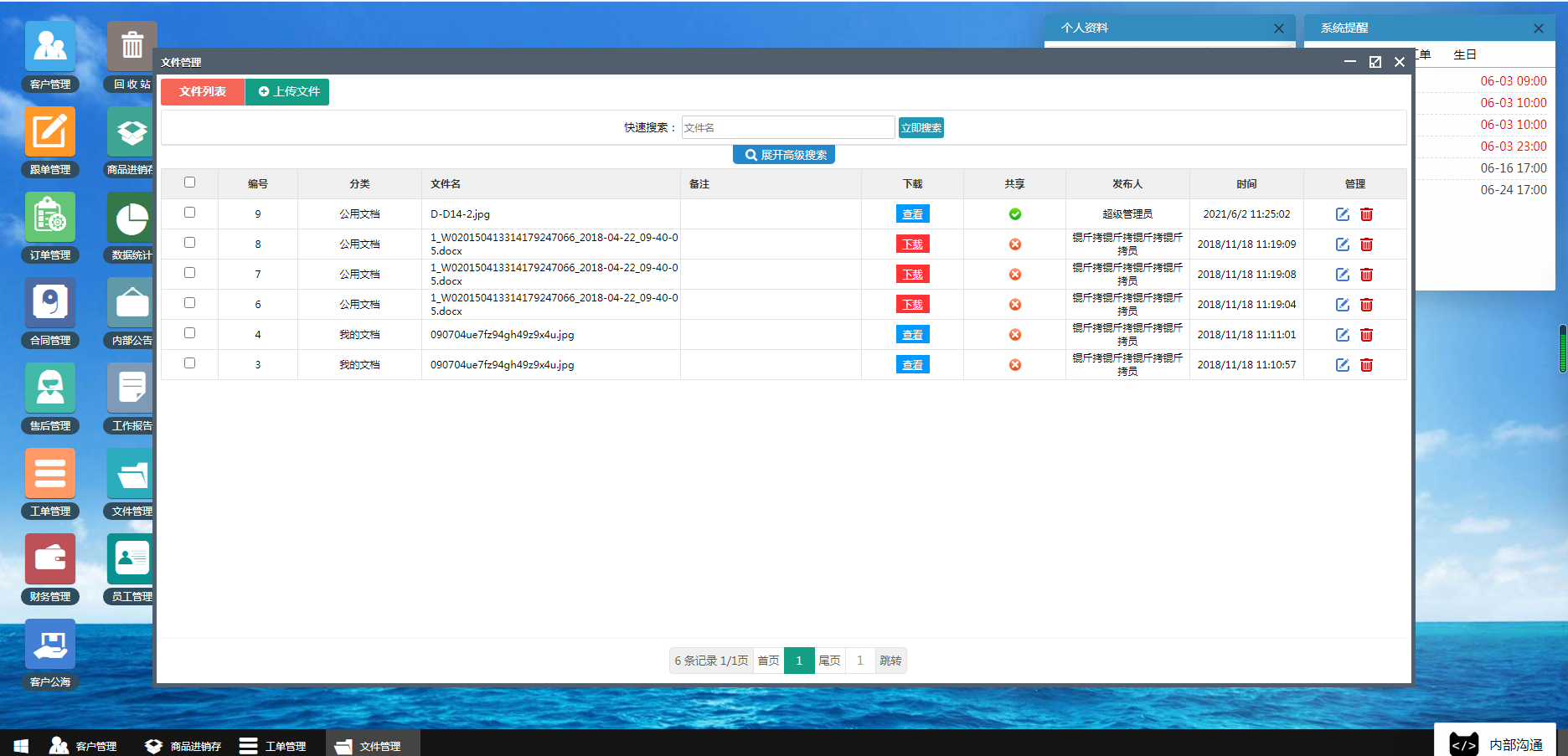Image resolution: width=1568 pixels, height=756 pixels.
Task: Click the 时间 column header
Action: 1246,184
